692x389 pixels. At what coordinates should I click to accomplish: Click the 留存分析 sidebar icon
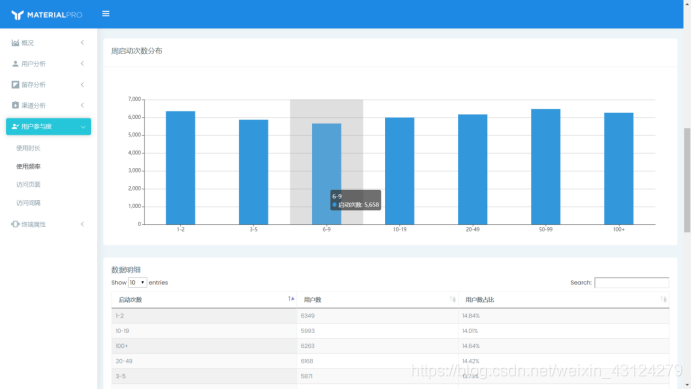(15, 84)
